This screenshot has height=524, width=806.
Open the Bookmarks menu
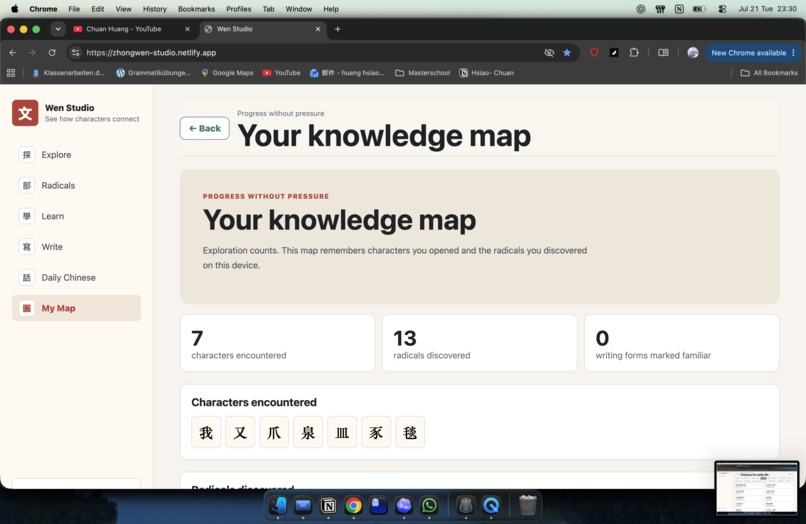(196, 9)
